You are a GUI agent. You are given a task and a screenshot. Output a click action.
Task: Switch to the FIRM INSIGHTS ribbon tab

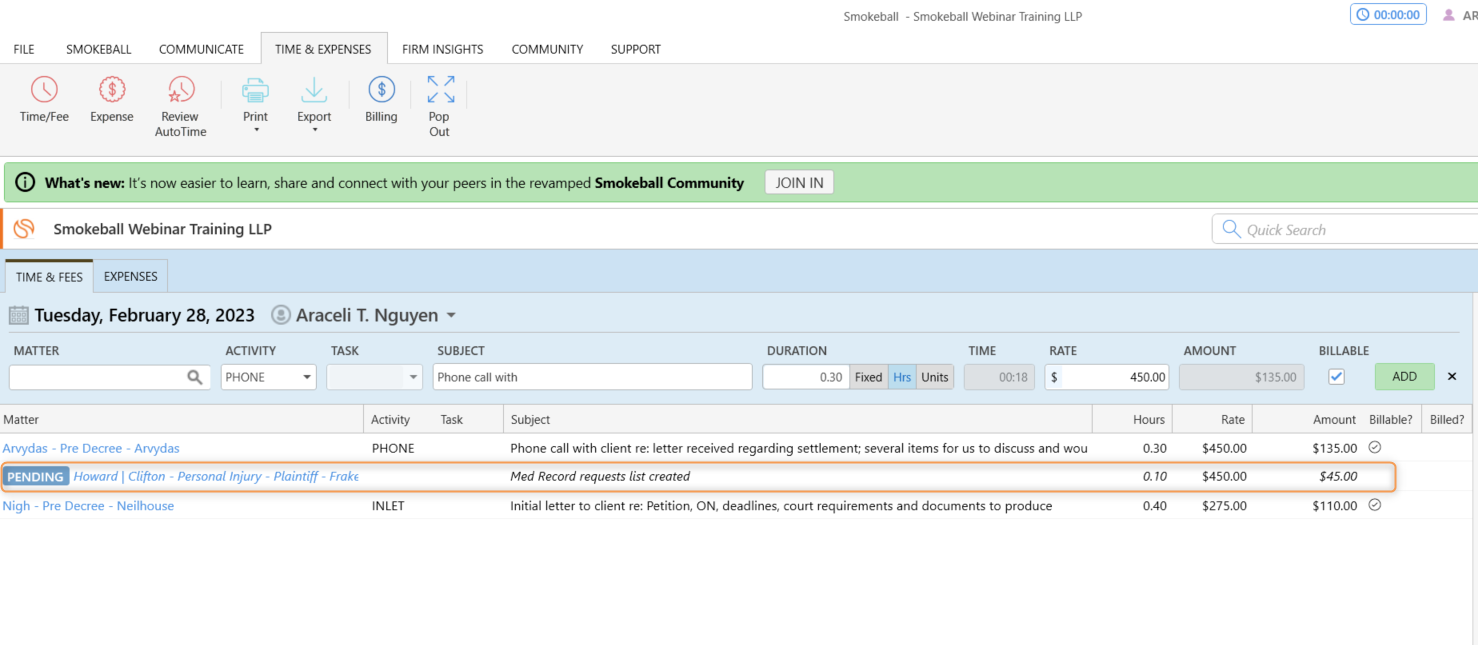[x=443, y=49]
